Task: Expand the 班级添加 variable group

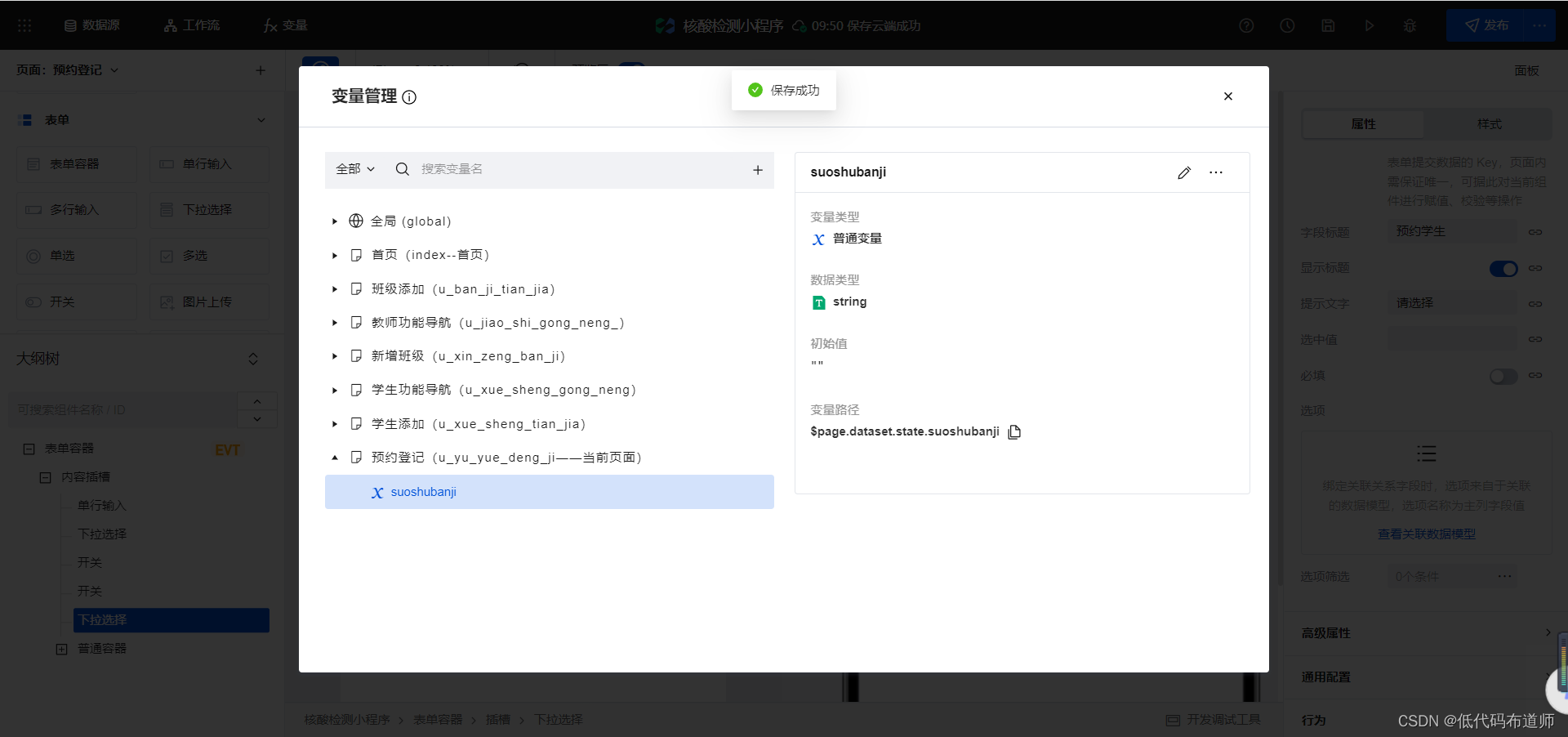Action: coord(334,289)
